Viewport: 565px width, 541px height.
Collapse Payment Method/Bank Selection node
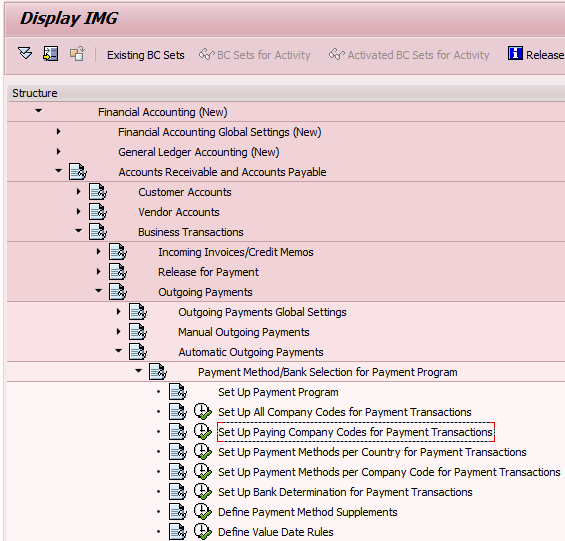point(139,371)
